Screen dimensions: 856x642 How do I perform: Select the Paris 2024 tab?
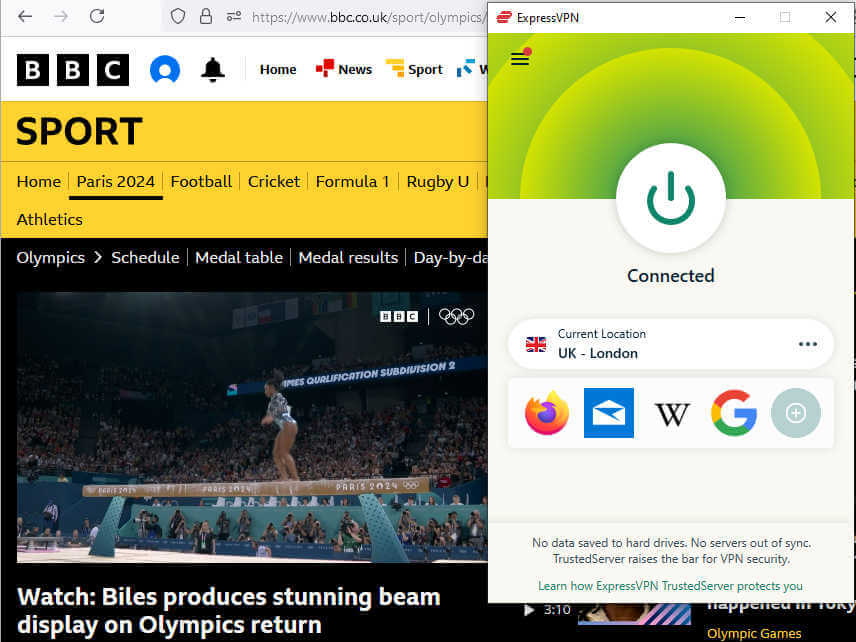point(116,181)
